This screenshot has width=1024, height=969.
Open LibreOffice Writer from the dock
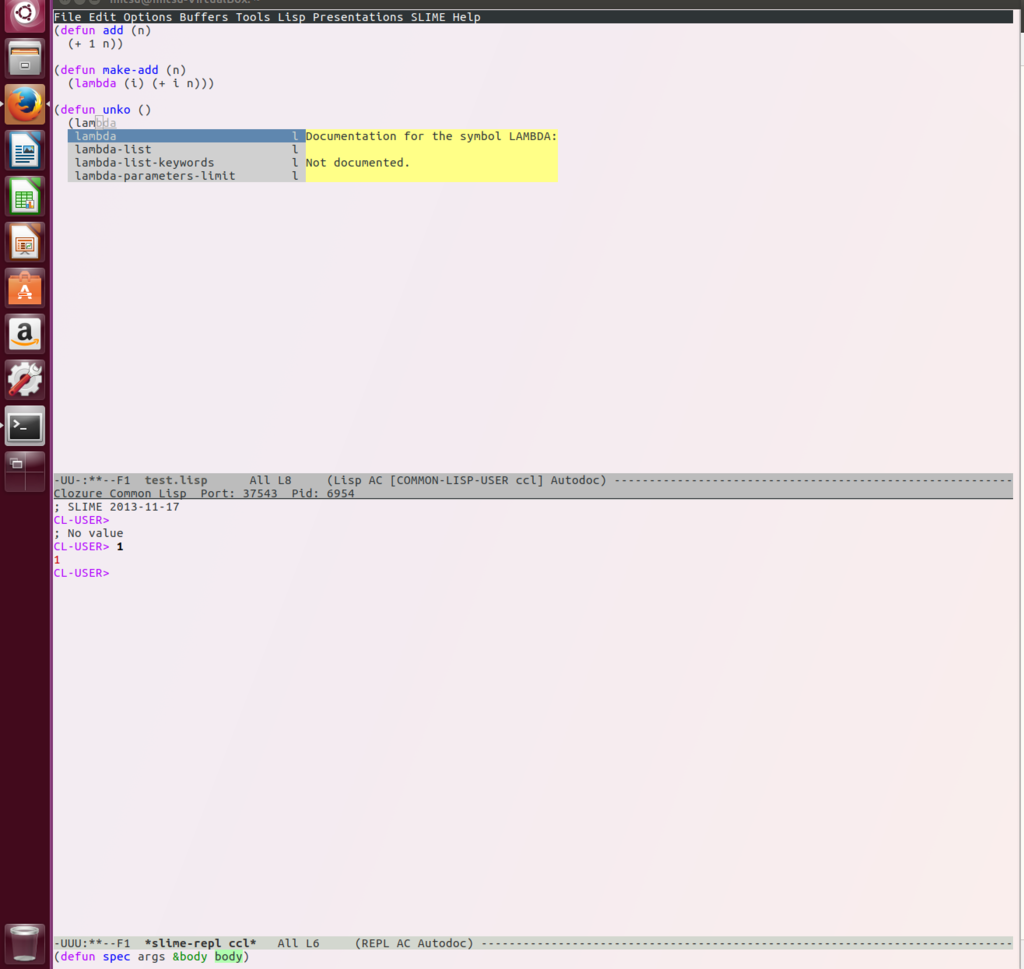[x=24, y=150]
